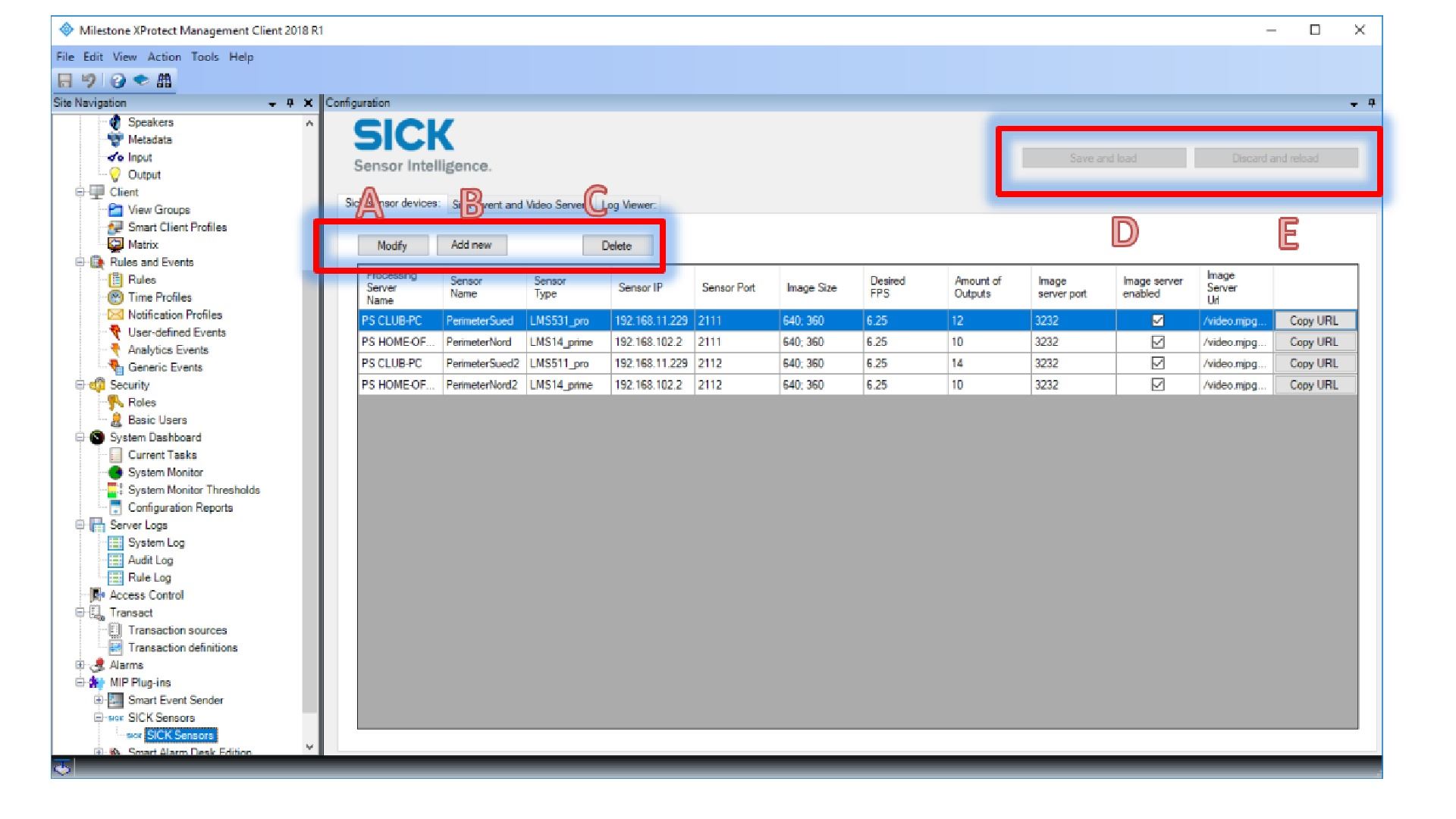Toggle image server enabled for PerimeterSued
1456x819 pixels.
(1158, 320)
